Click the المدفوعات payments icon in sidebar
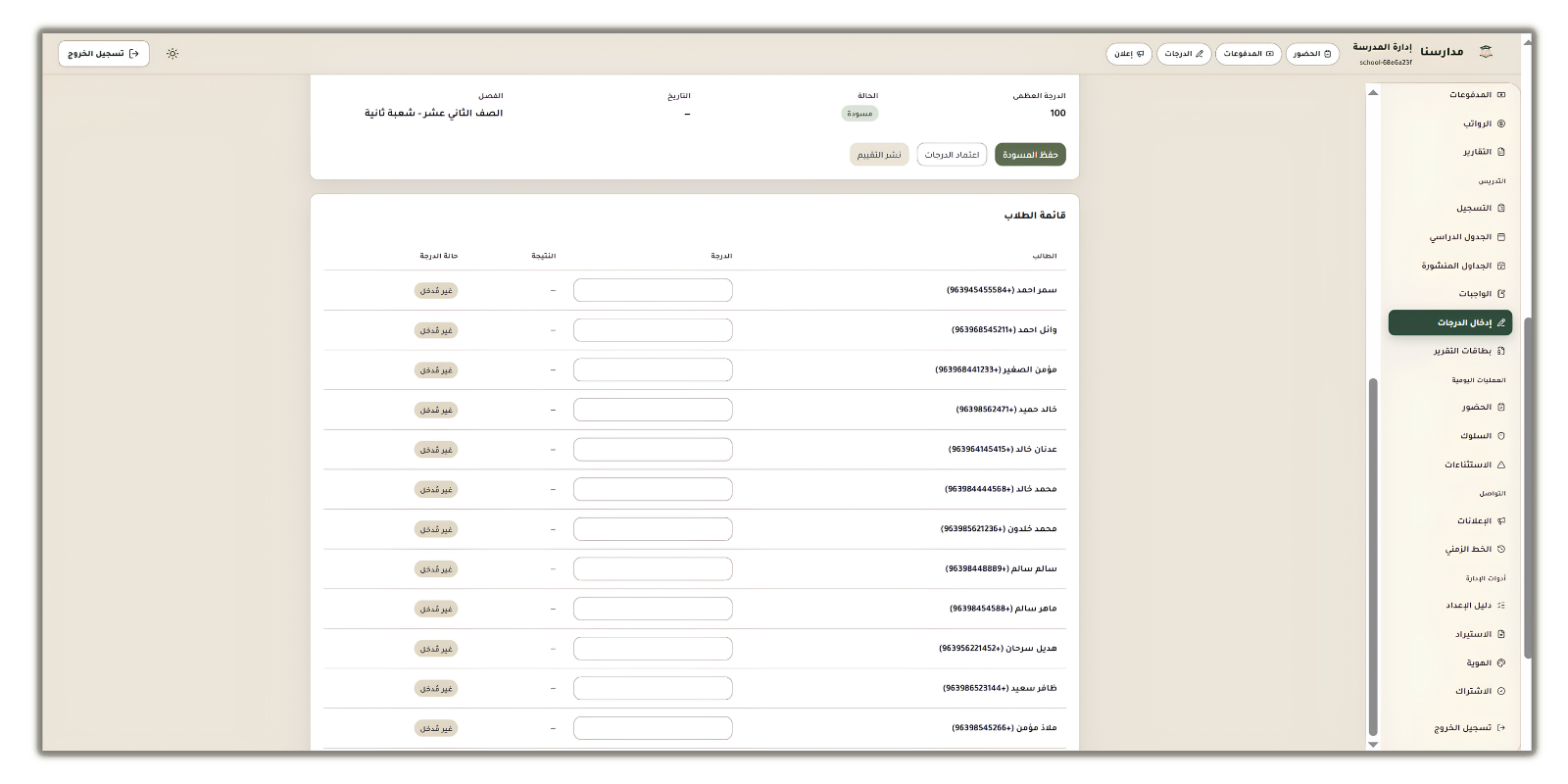This screenshot has width=1568, height=784. pos(1501,95)
